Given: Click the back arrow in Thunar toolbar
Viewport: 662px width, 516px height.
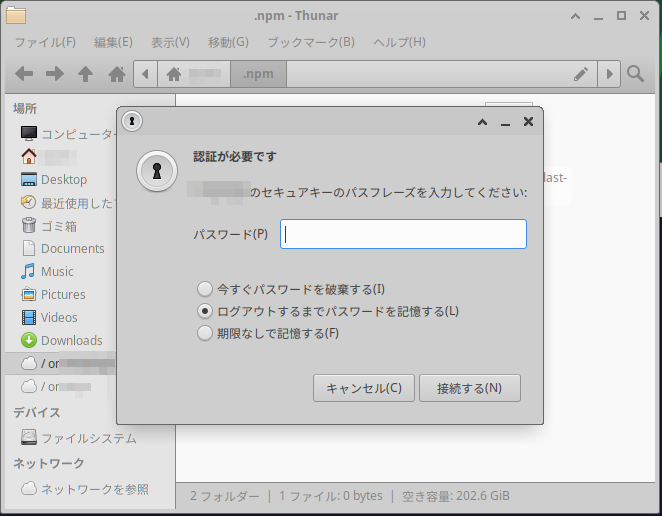Looking at the screenshot, I should coord(24,74).
